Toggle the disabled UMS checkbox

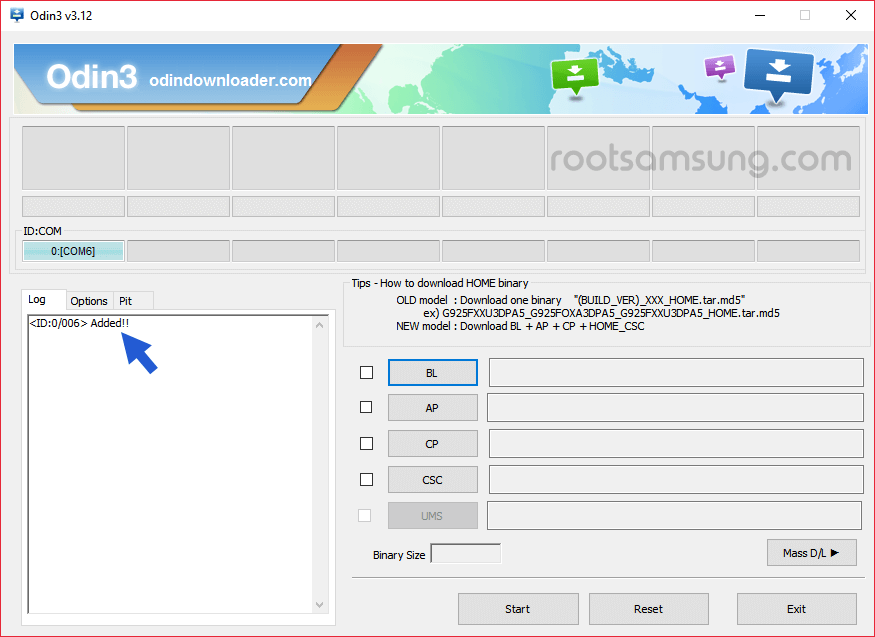coord(364,515)
